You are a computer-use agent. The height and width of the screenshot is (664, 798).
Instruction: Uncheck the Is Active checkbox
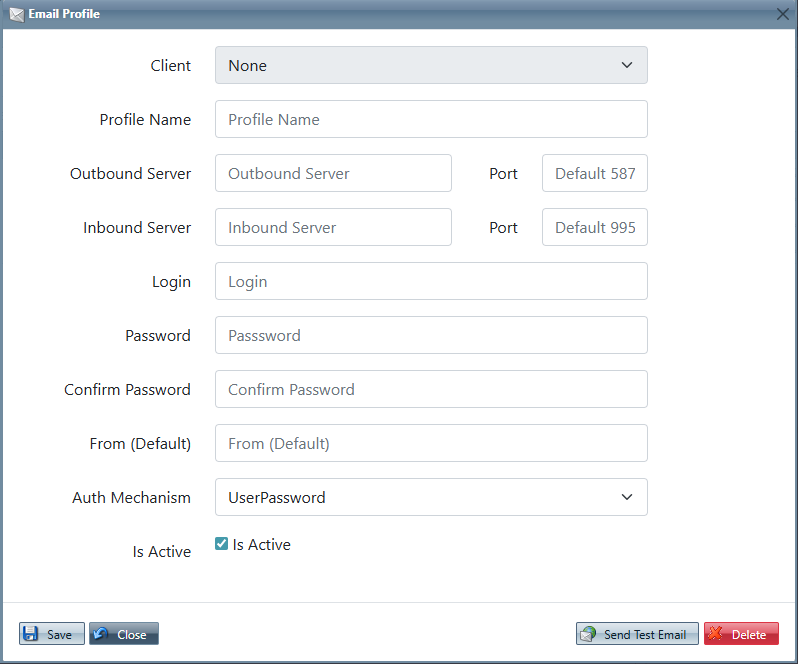(222, 544)
